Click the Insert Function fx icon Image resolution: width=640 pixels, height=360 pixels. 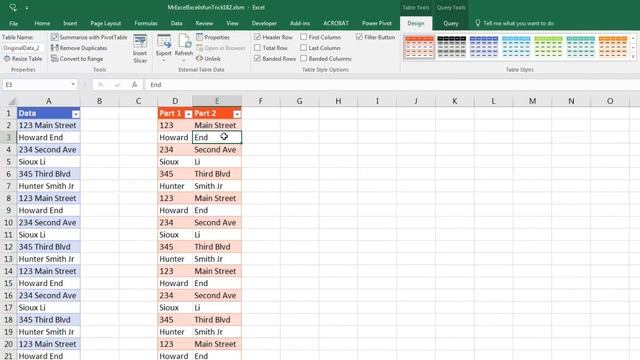tap(134, 84)
